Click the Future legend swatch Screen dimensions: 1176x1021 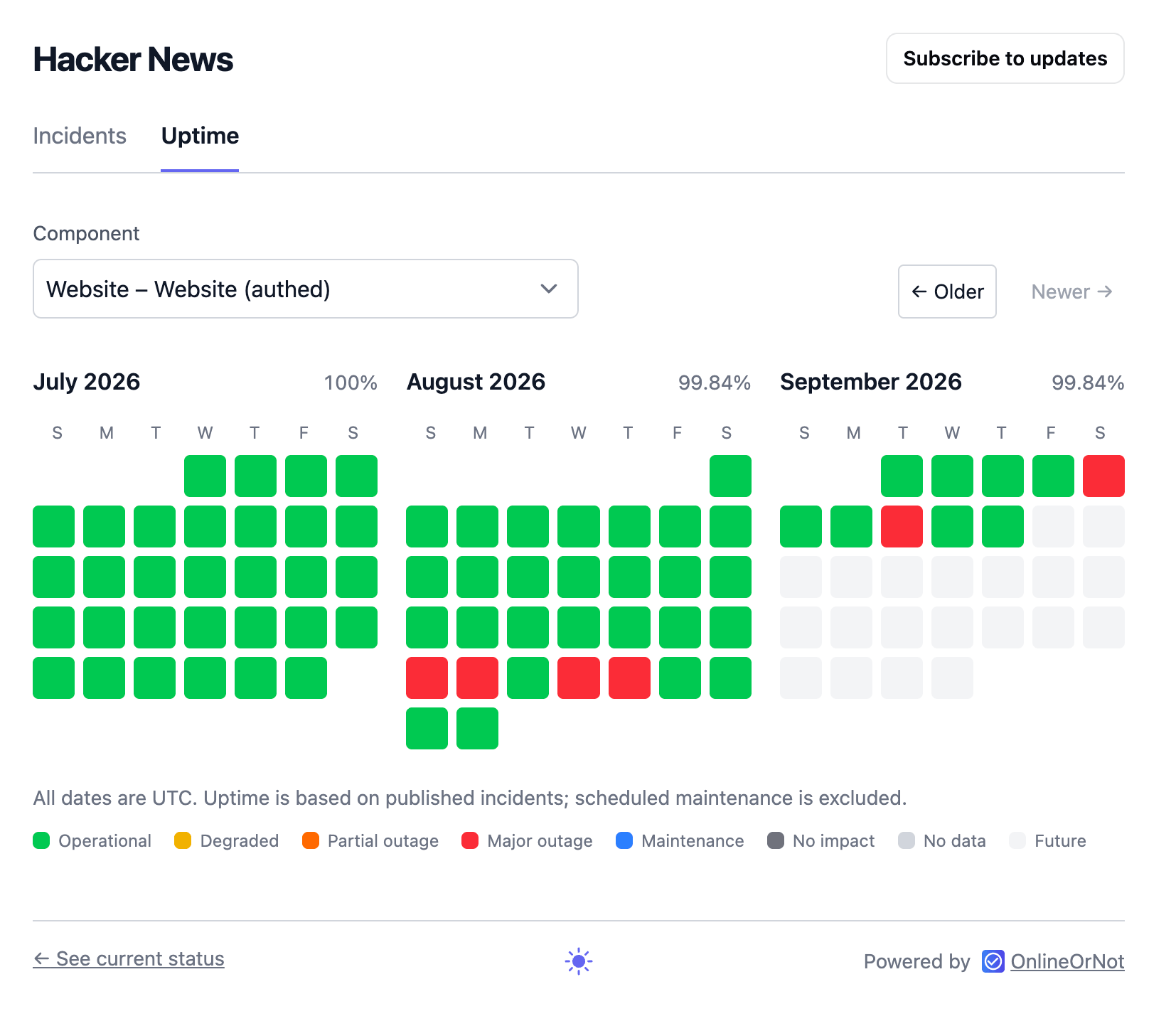[1017, 840]
